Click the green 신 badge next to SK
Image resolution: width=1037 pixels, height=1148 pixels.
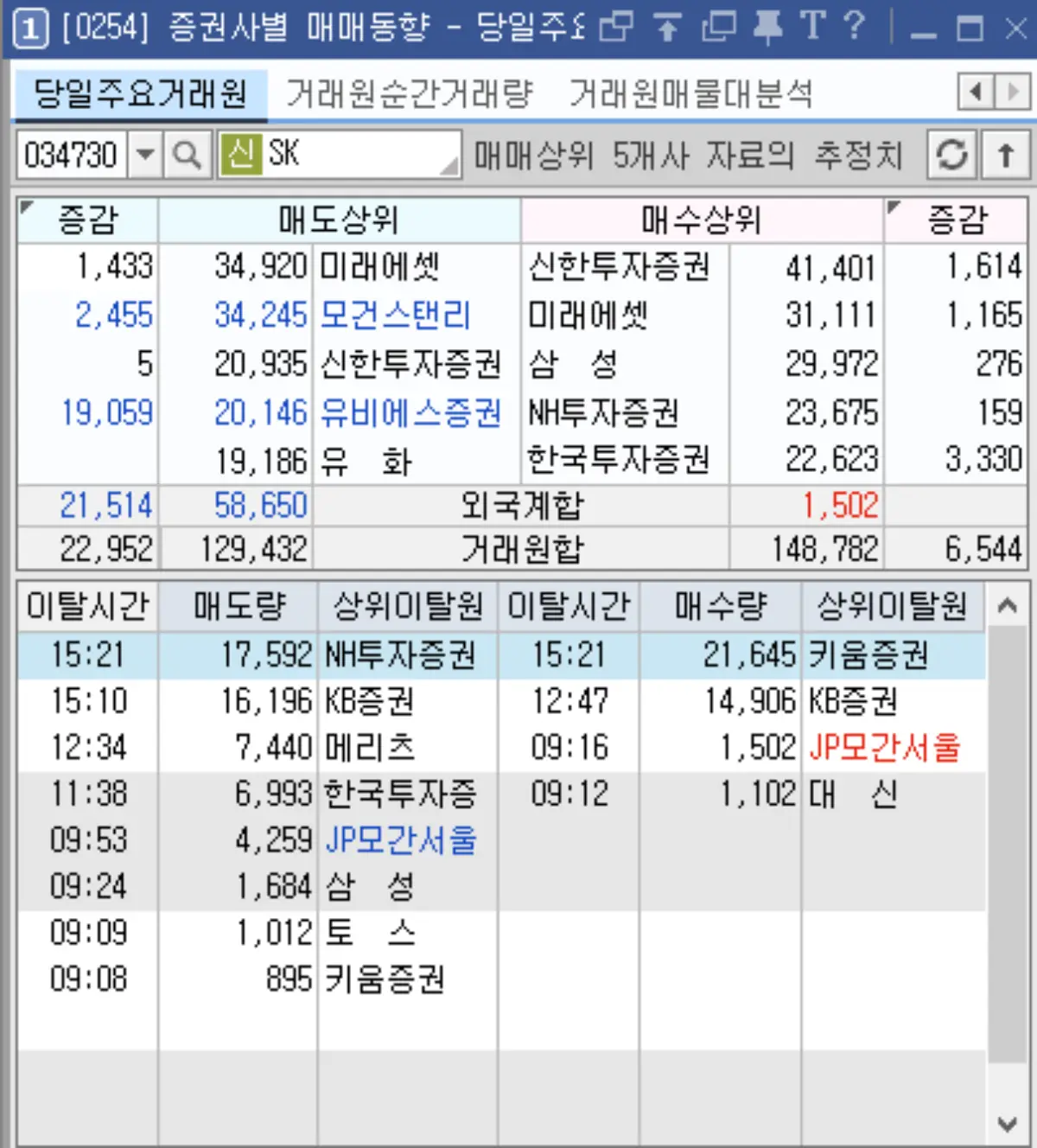(241, 154)
